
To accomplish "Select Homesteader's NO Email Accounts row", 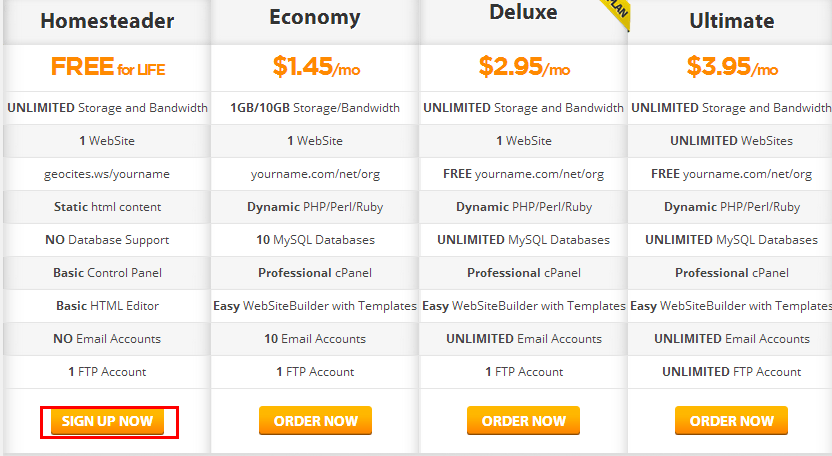I will pos(107,339).
